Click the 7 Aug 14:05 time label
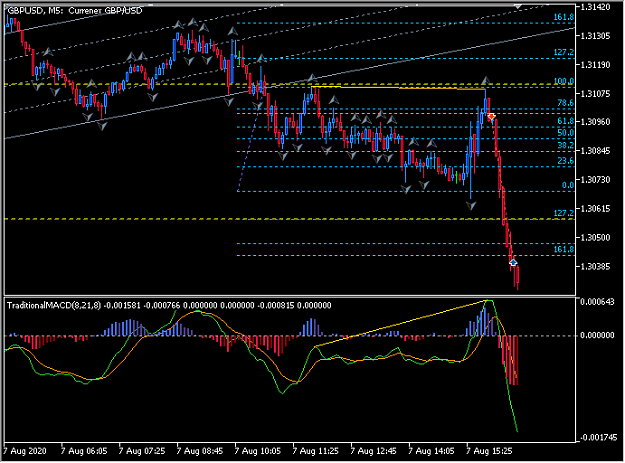 431,451
